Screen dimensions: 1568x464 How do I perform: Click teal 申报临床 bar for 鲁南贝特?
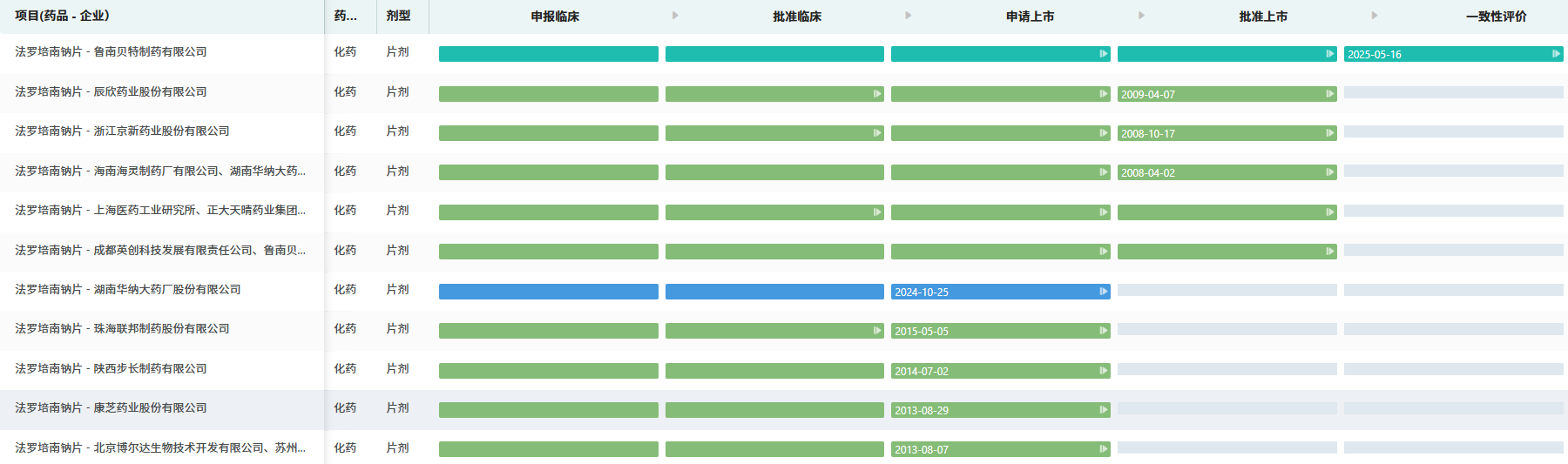point(549,54)
